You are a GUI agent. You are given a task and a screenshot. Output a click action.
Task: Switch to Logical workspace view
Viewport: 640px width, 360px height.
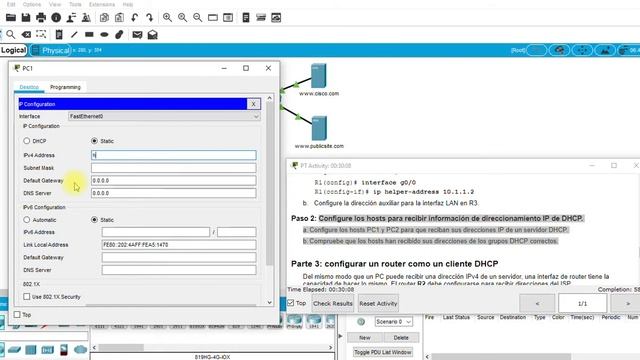pos(13,50)
